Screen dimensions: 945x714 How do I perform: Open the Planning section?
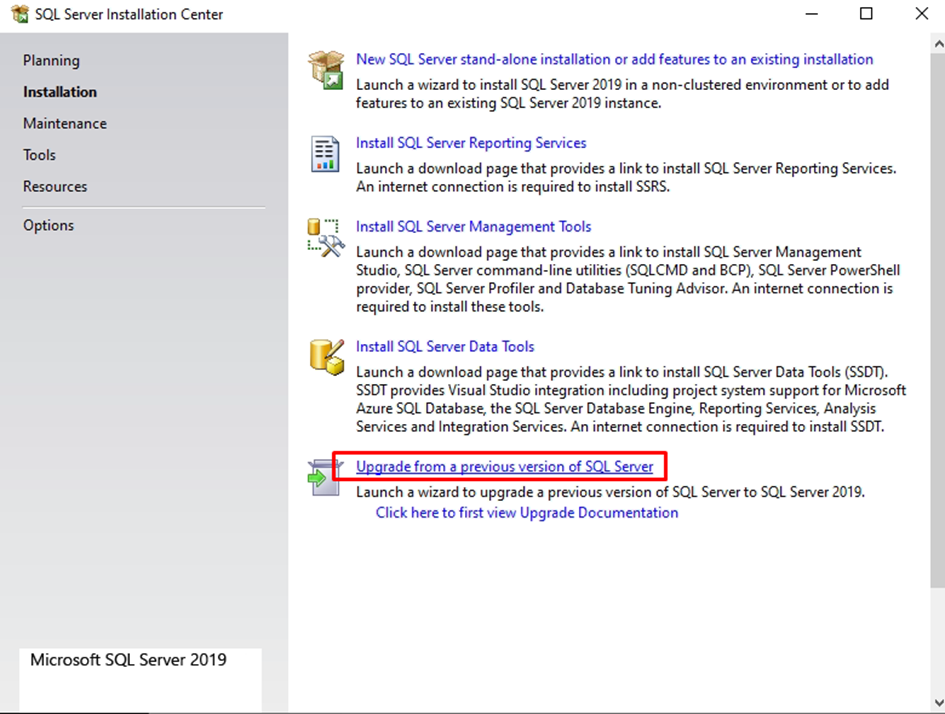(51, 60)
